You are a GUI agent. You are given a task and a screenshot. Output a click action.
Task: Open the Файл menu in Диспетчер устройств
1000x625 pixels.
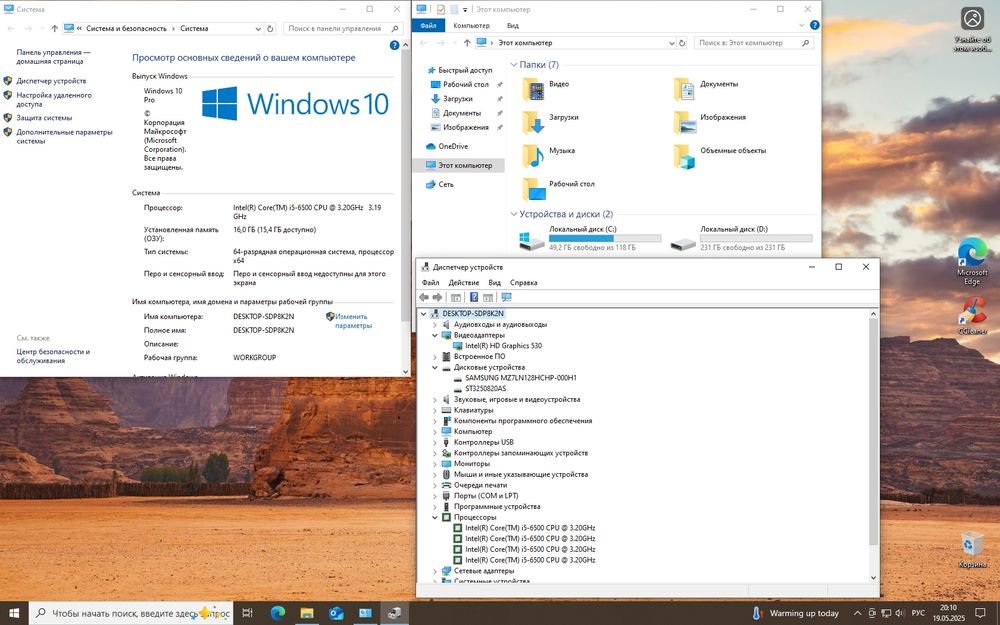click(430, 283)
